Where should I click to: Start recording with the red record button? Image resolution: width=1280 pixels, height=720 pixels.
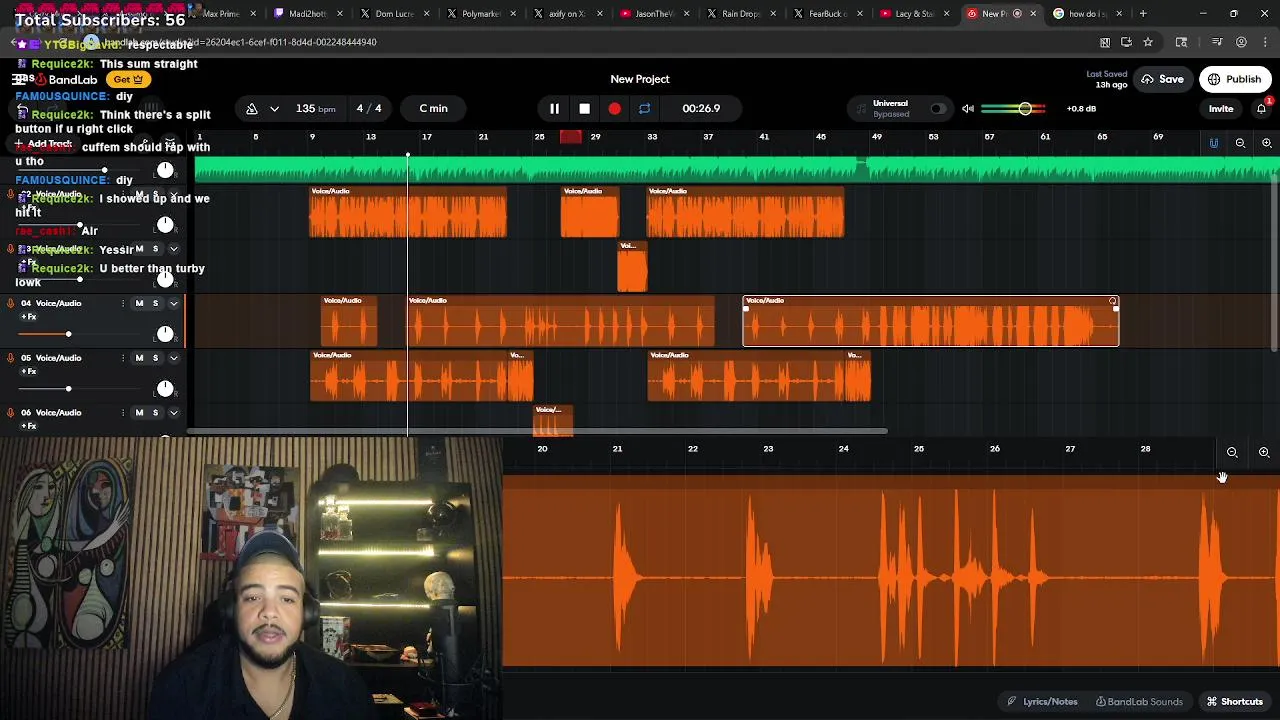click(614, 108)
